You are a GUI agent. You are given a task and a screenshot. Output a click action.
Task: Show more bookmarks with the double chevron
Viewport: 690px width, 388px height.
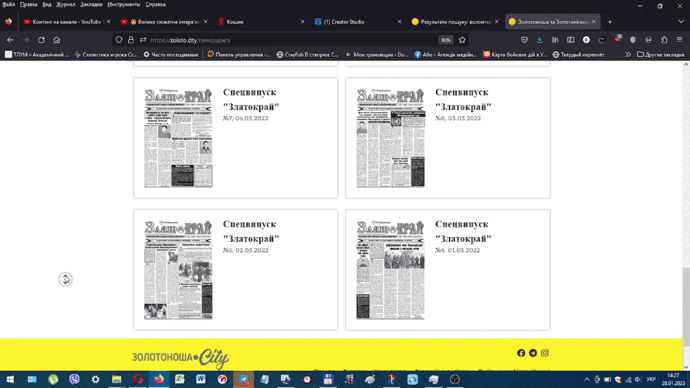point(628,55)
